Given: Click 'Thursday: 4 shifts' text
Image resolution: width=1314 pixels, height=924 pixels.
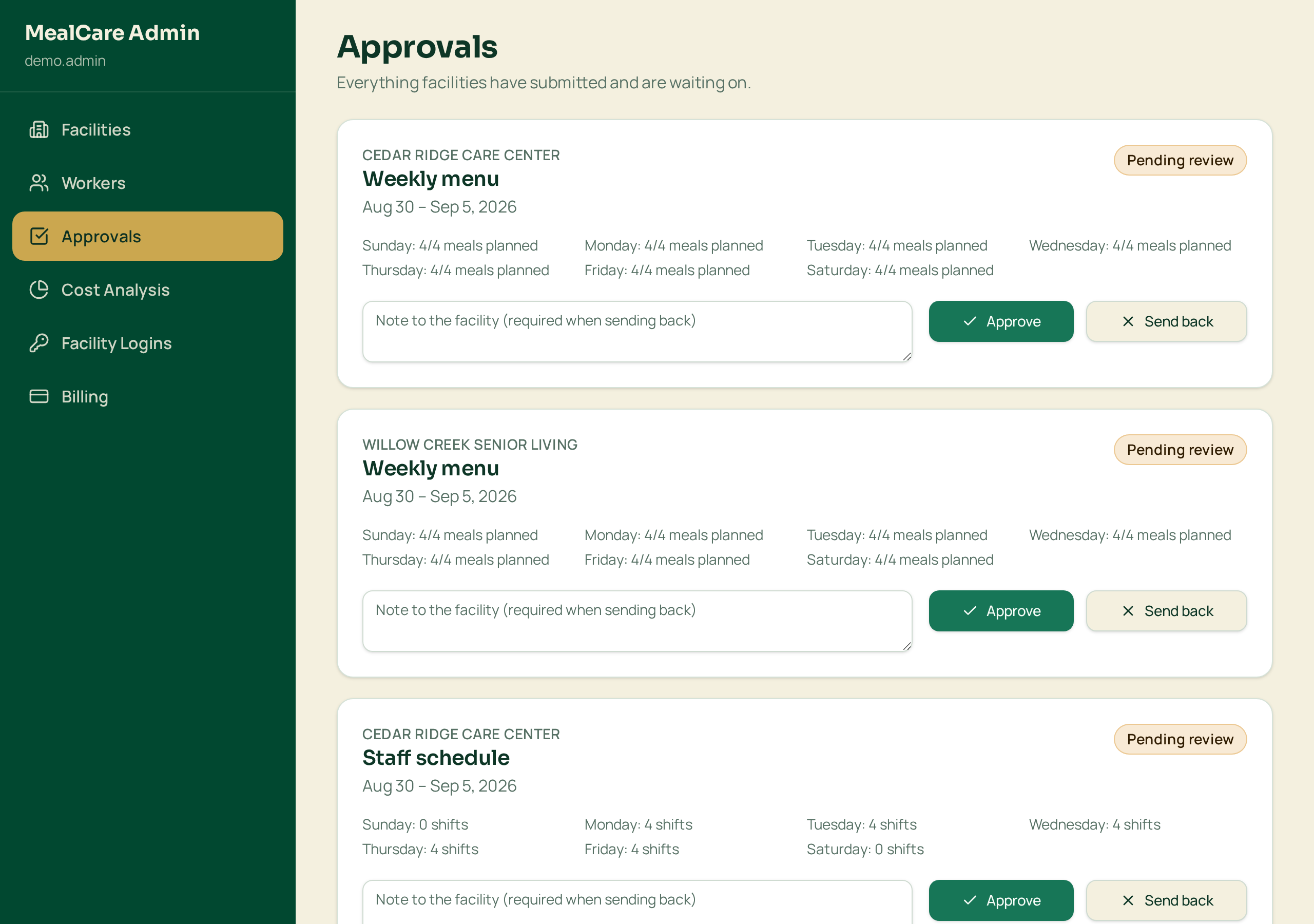Looking at the screenshot, I should coord(421,850).
